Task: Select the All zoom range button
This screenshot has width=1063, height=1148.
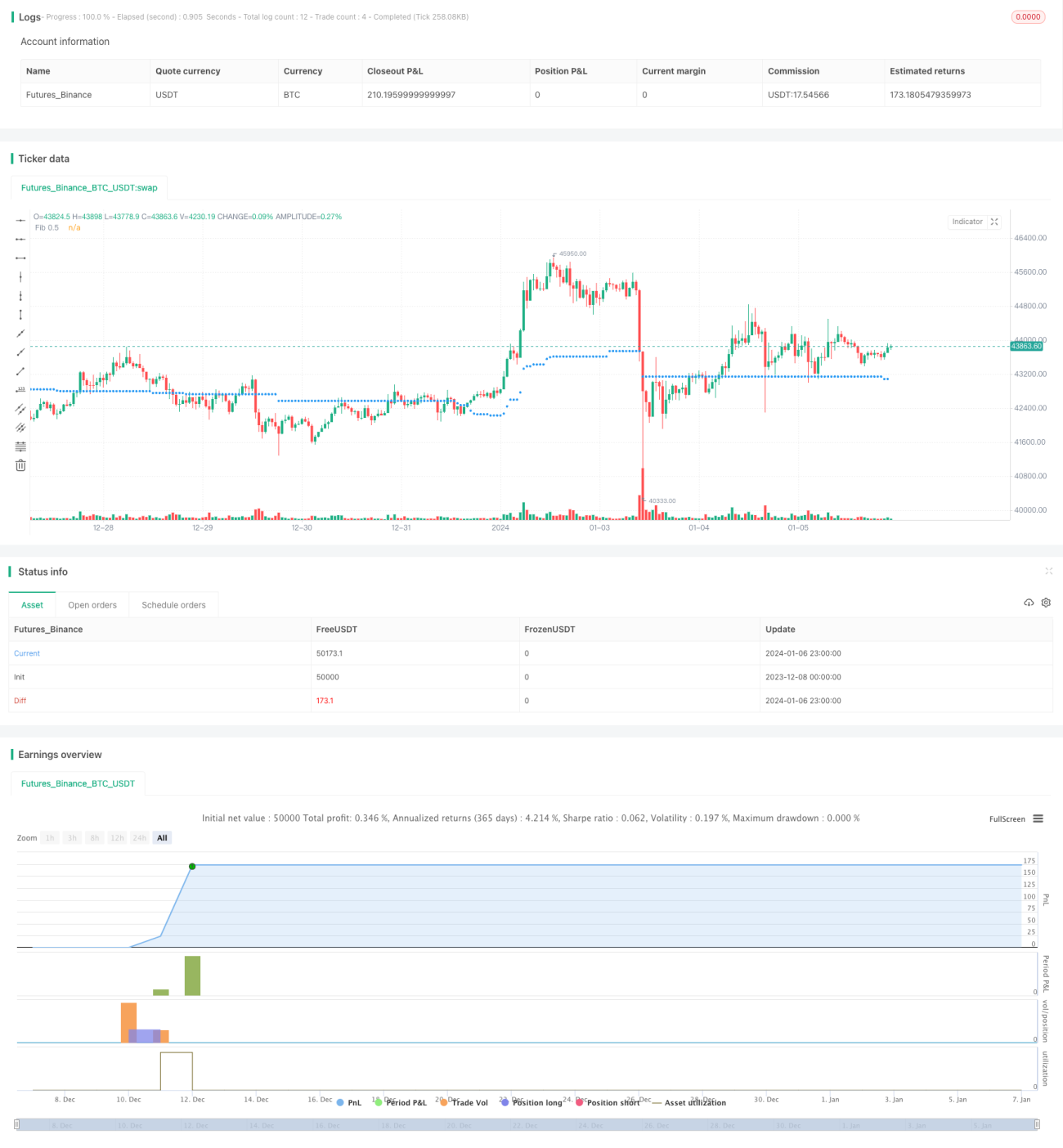Action: click(162, 838)
